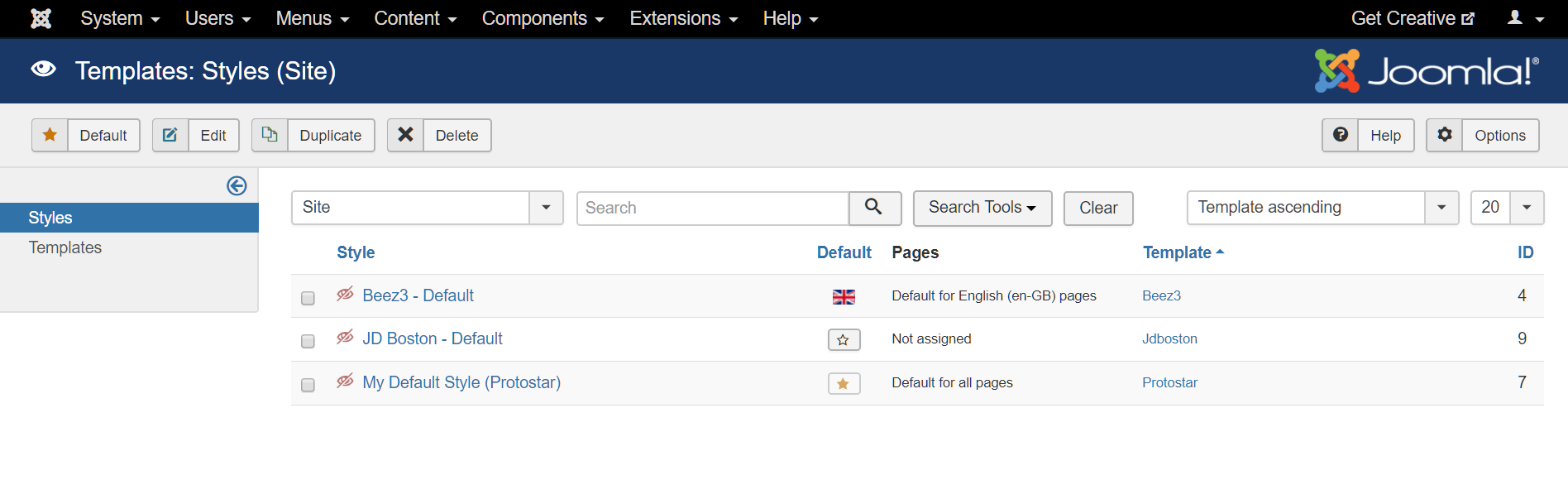Select Styles in the sidebar
This screenshot has height=504, width=1568.
tap(129, 218)
